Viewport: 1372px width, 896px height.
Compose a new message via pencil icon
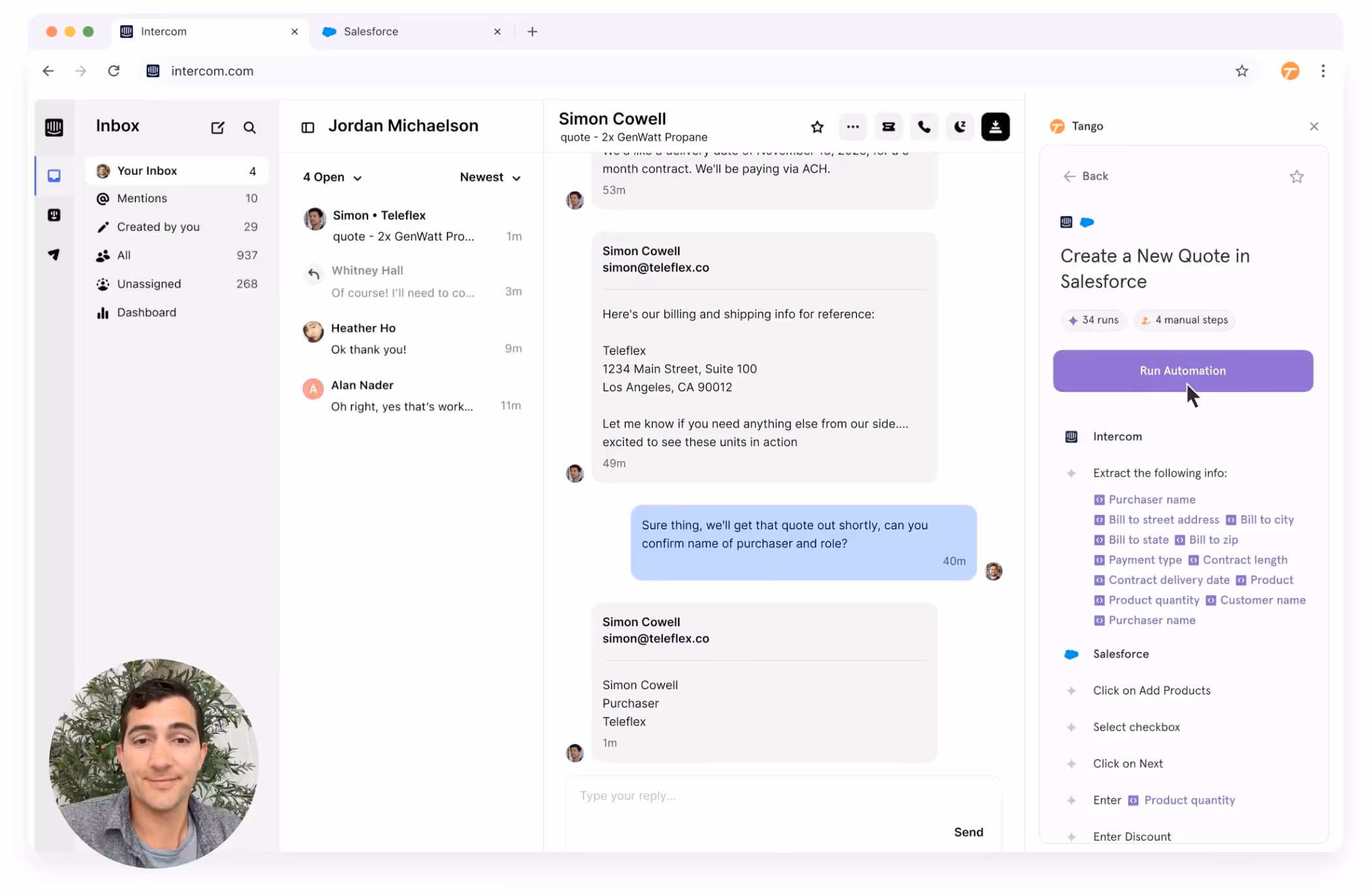point(217,127)
